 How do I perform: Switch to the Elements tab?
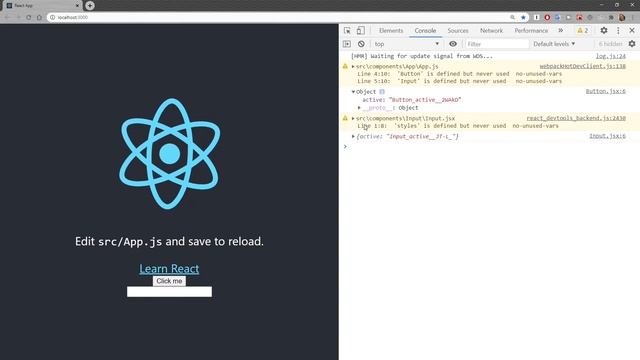[391, 31]
